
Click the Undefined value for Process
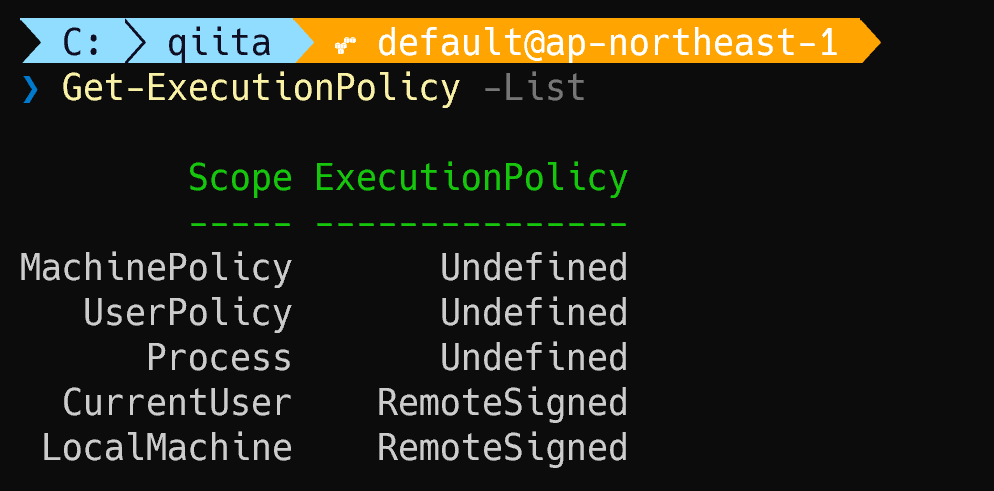[534, 358]
